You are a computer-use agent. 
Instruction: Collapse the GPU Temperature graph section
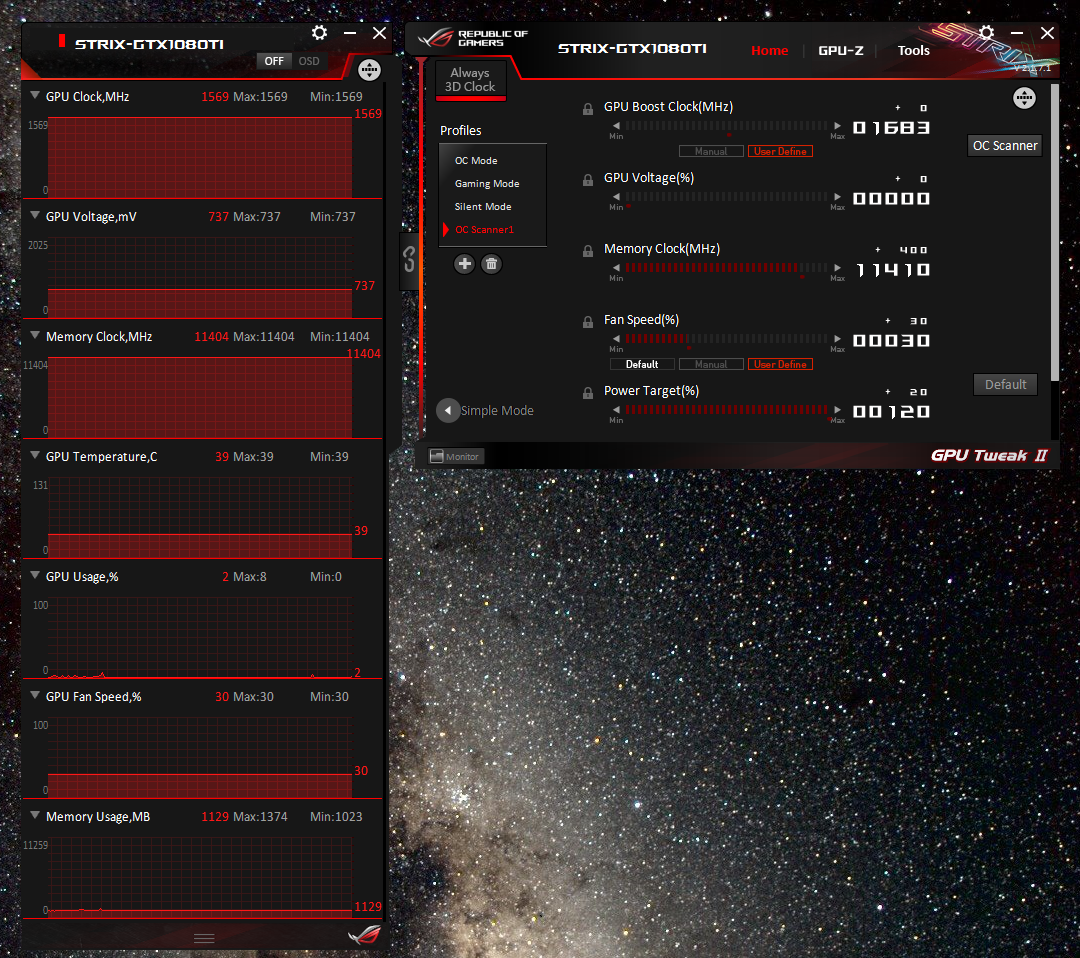click(x=36, y=456)
